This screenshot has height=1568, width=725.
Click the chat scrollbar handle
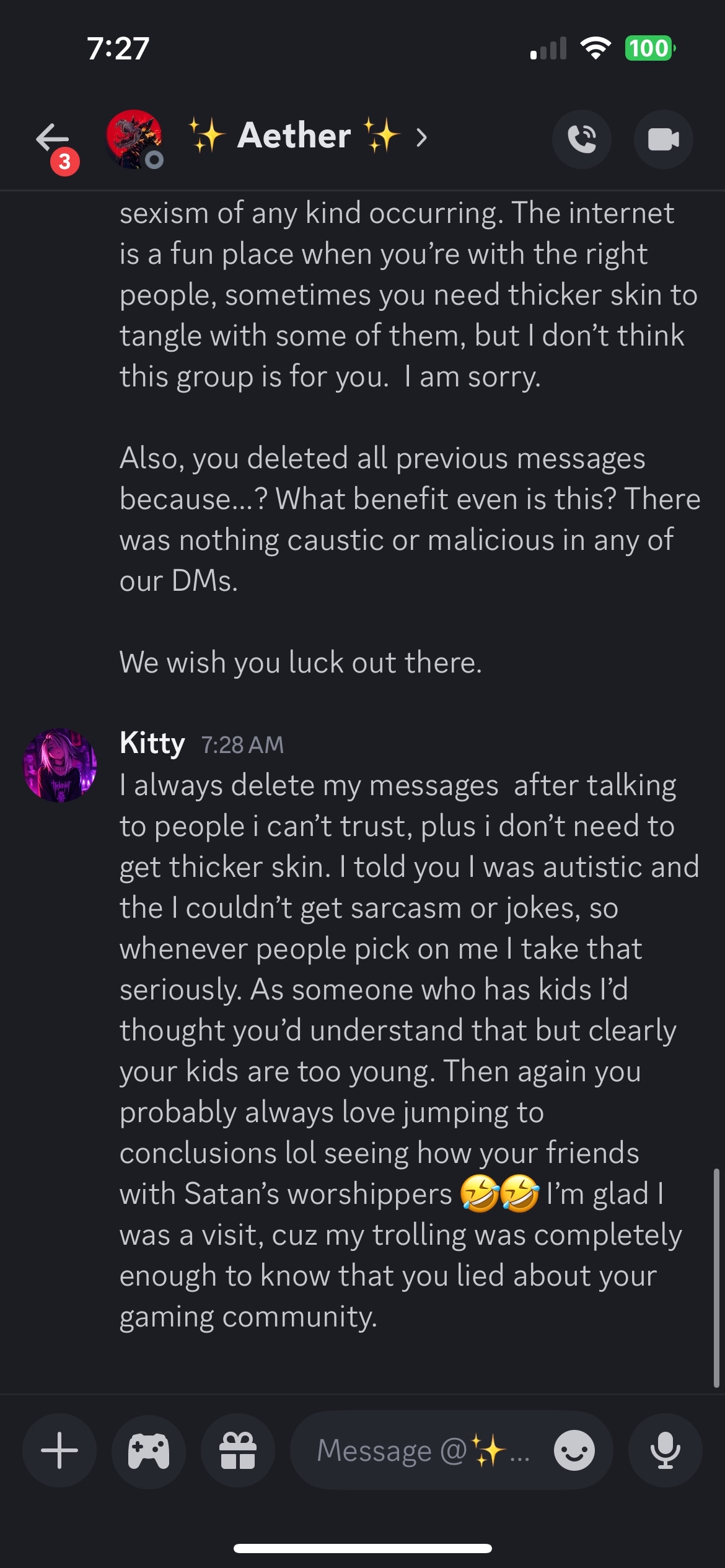716,1277
